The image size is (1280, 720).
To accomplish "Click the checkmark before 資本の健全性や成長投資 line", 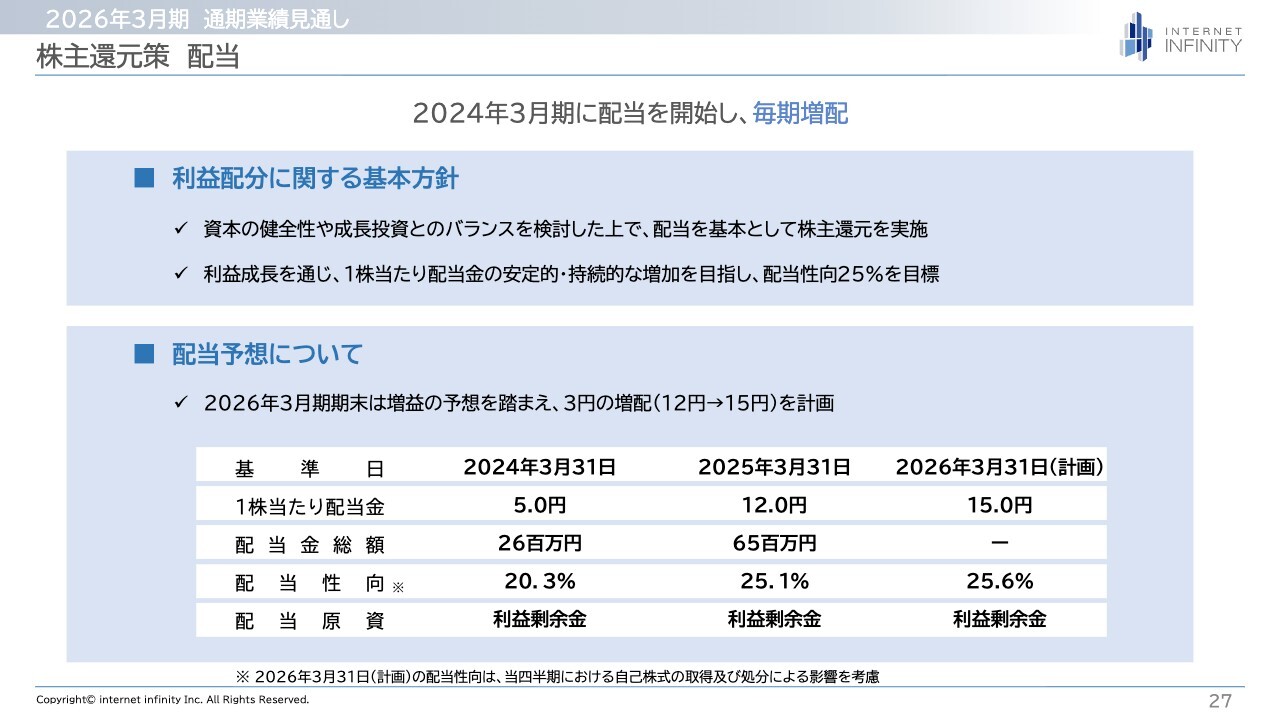I will click(x=181, y=230).
